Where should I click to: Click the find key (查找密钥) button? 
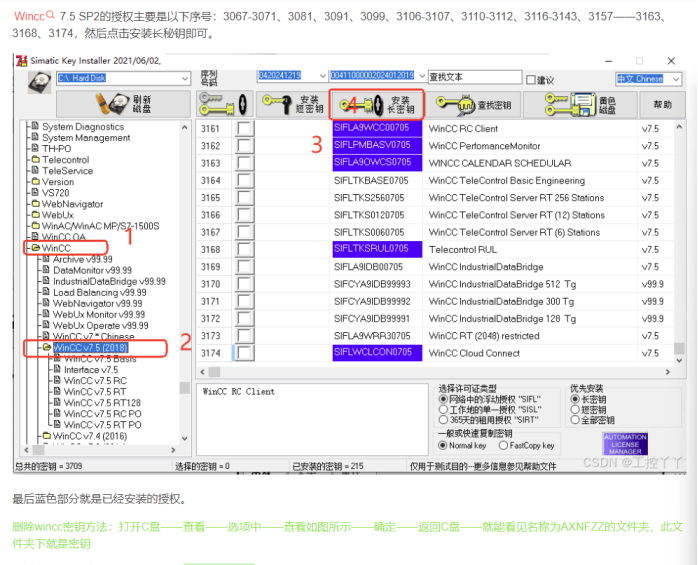click(473, 105)
